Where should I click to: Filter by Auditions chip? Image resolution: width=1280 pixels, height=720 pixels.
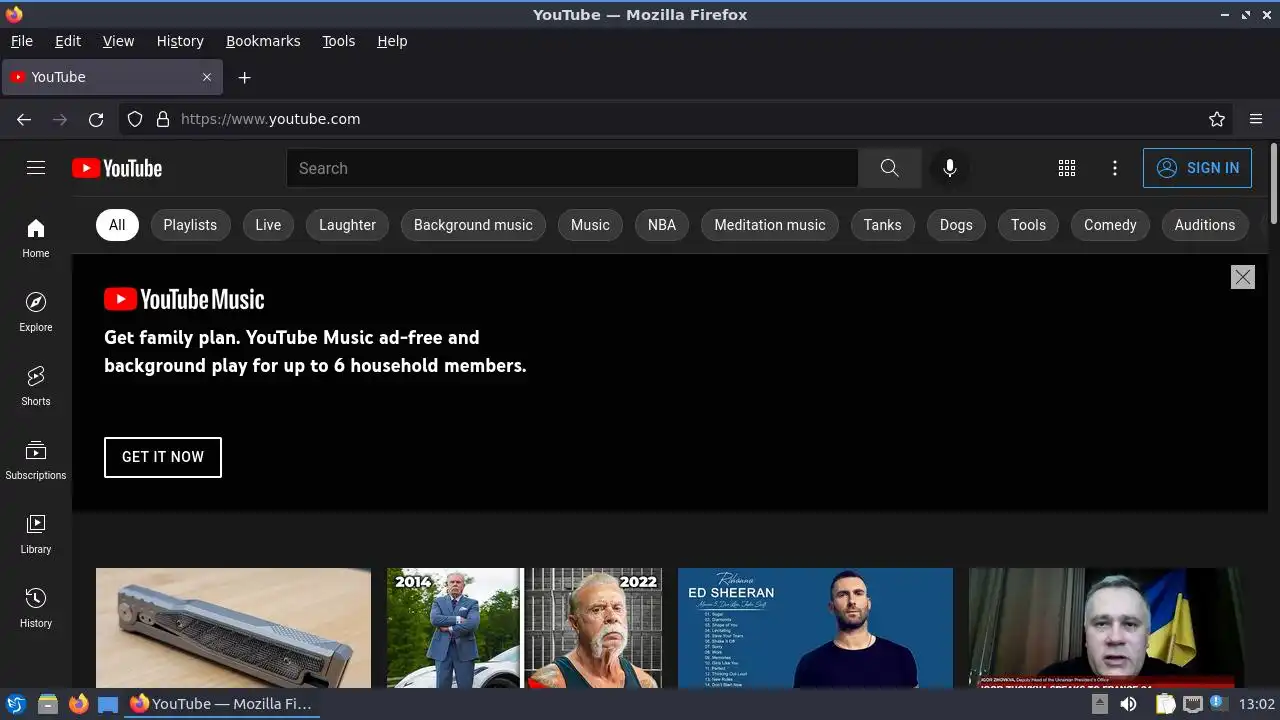pos(1205,225)
